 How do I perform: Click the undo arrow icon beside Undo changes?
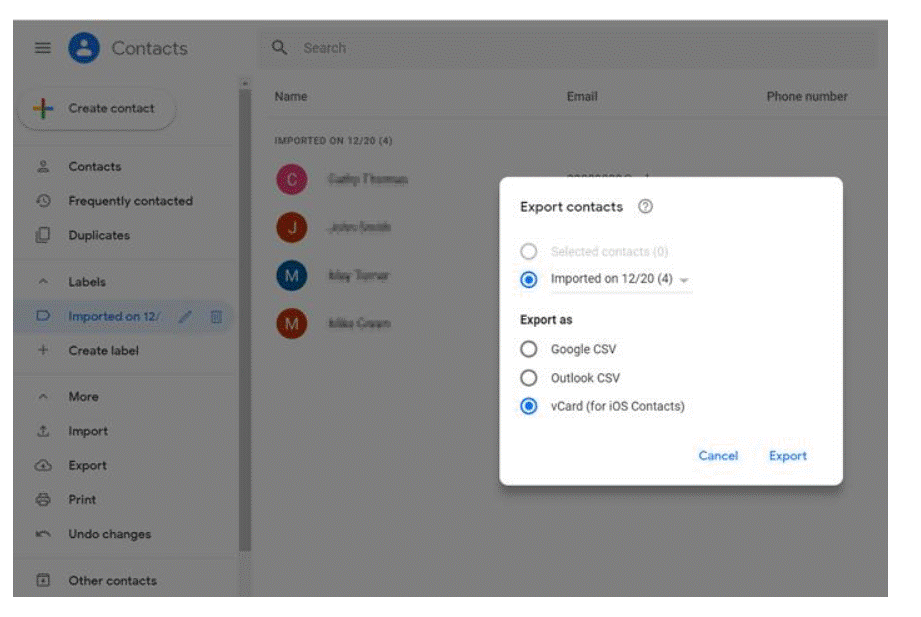[43, 534]
